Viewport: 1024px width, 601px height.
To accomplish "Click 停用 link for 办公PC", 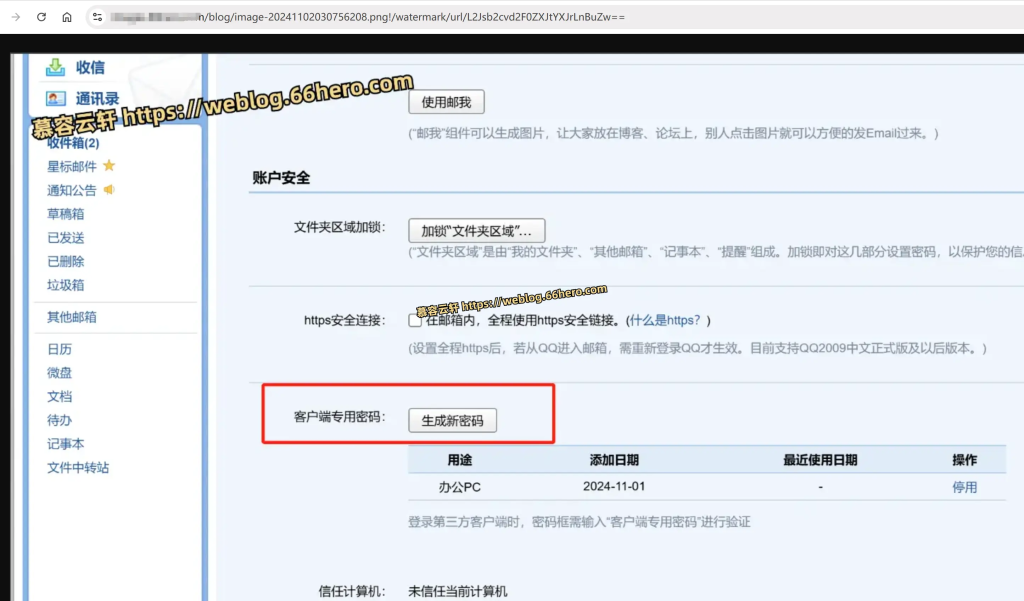I will 964,487.
